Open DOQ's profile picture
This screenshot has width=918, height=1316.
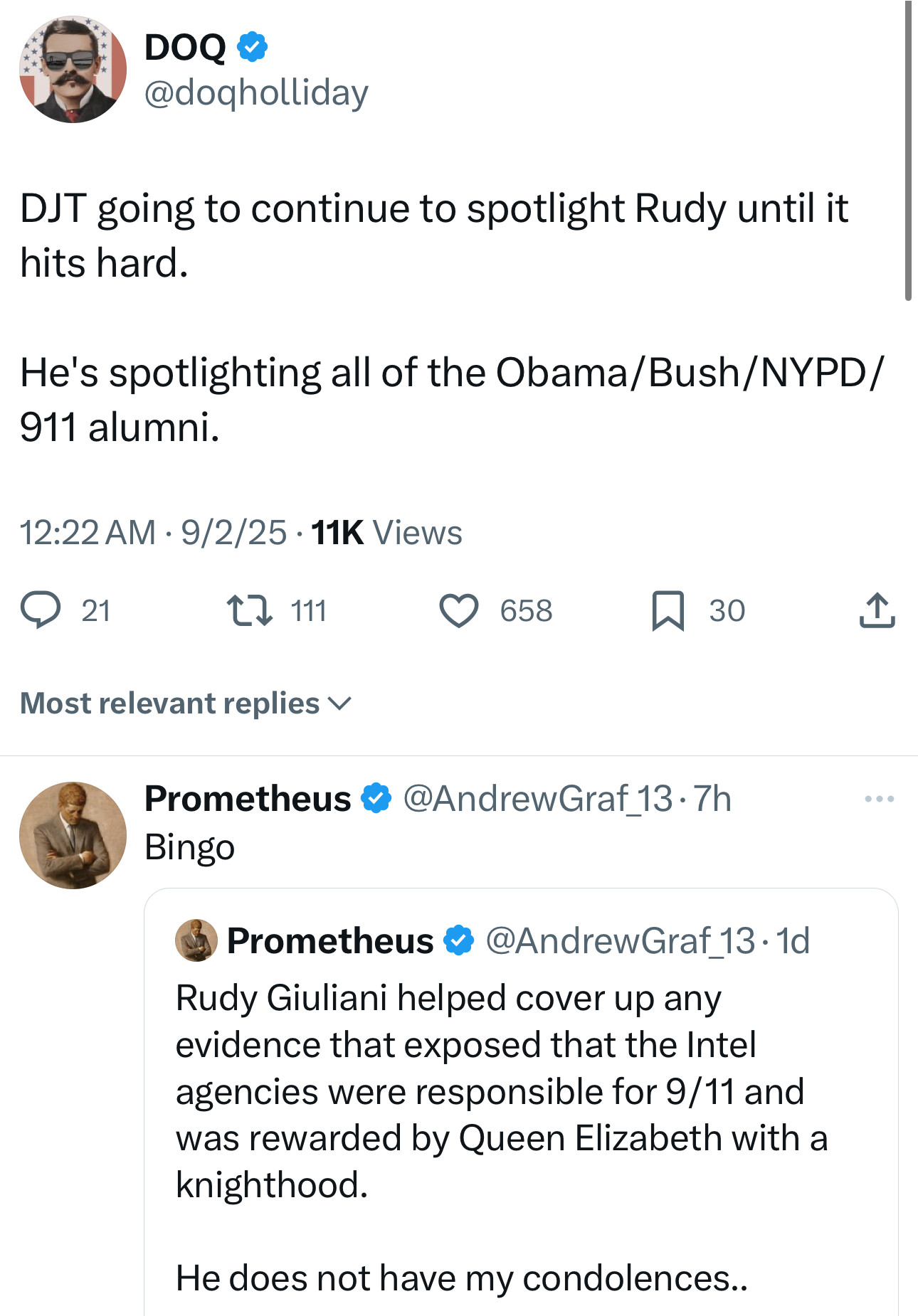pos(73,70)
